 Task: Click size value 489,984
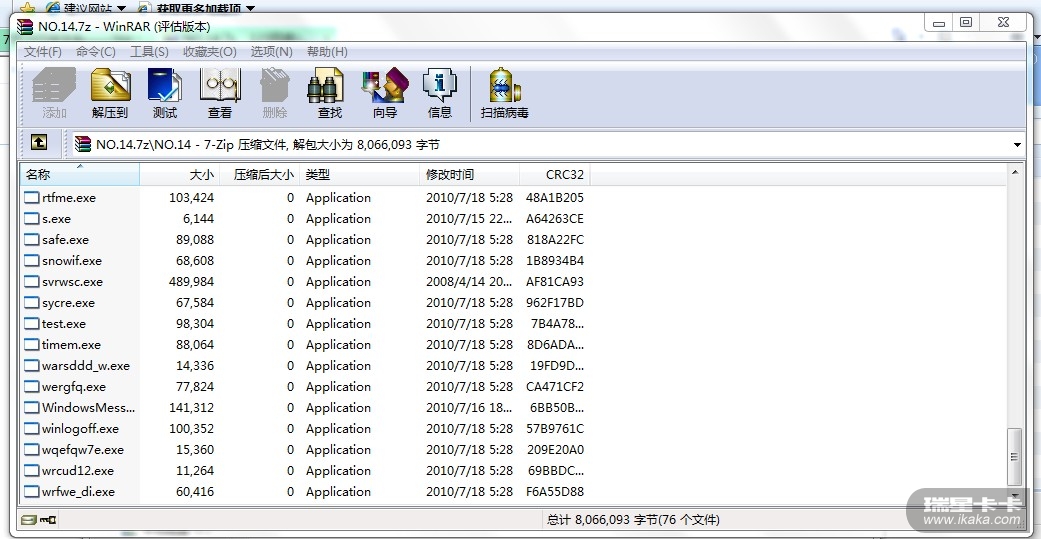tap(192, 281)
